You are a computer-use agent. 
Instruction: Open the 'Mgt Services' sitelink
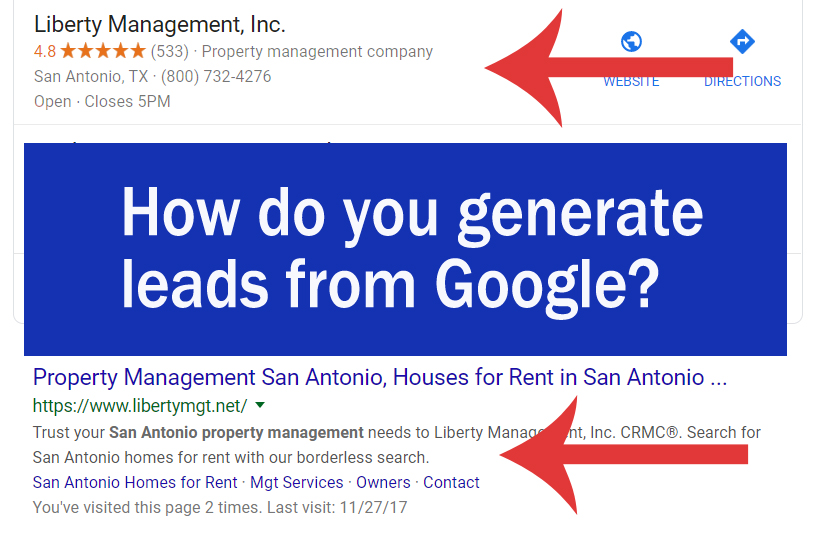pos(296,483)
